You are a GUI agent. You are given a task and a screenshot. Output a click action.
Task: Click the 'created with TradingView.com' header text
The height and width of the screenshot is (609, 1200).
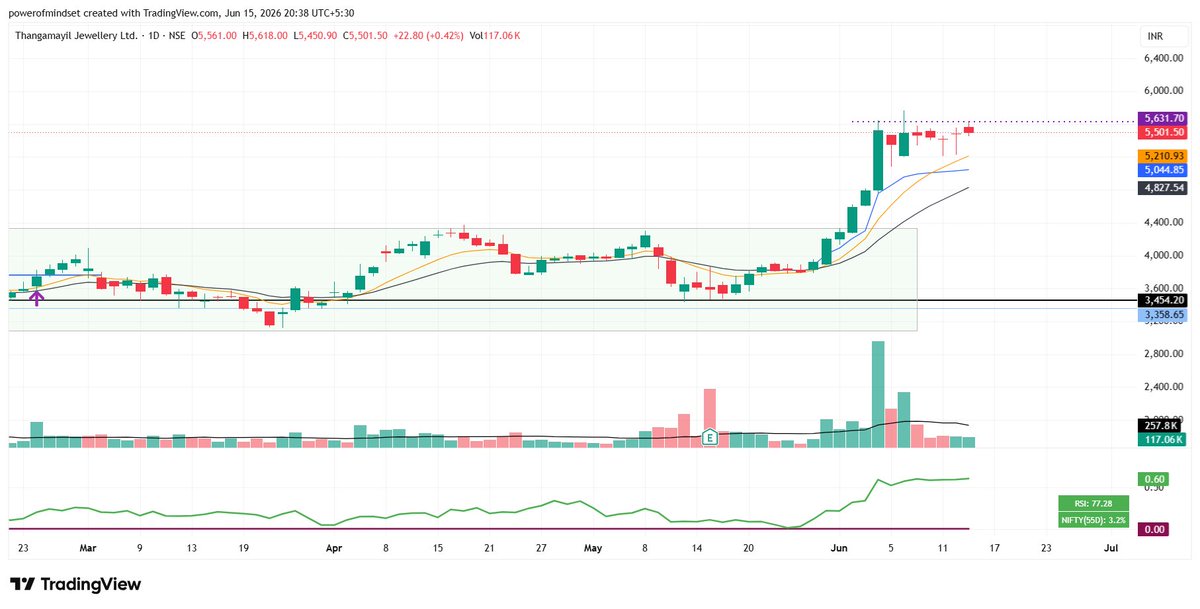tap(154, 13)
